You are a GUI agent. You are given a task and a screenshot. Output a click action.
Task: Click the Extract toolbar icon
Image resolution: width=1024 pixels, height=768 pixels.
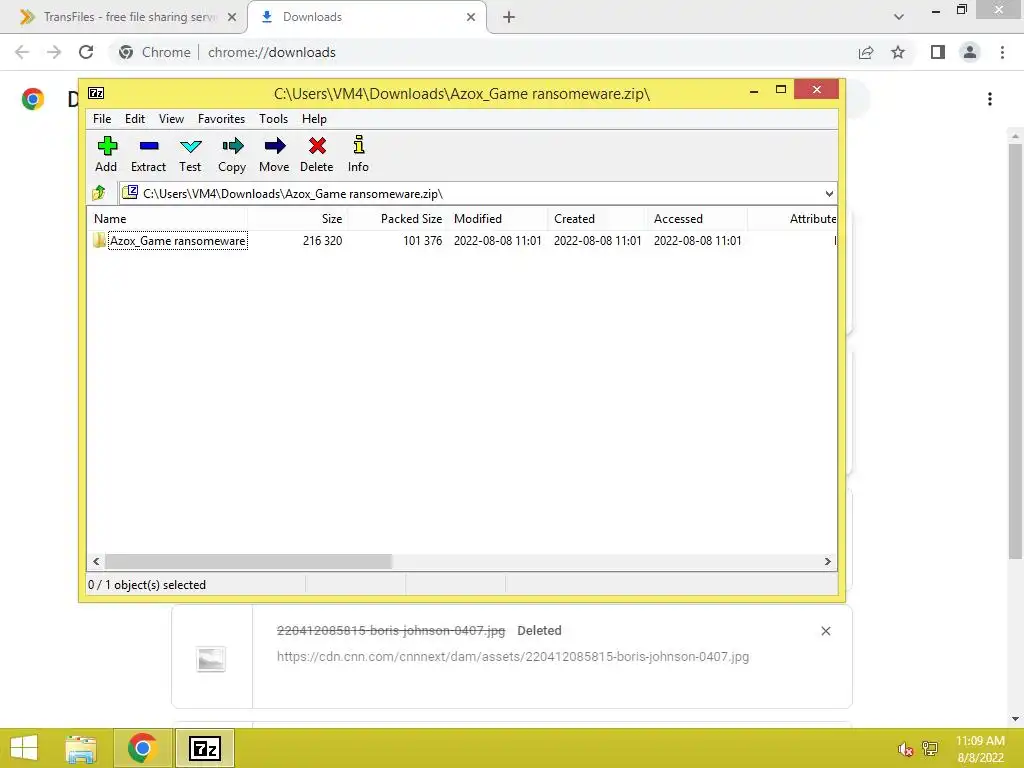click(149, 146)
